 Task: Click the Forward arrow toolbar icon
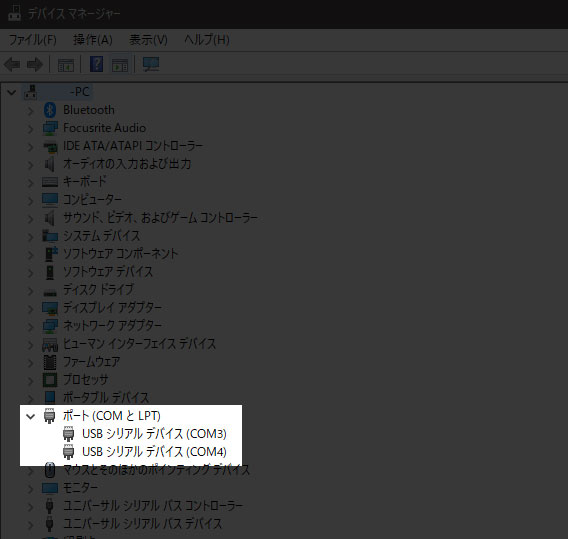tap(35, 65)
